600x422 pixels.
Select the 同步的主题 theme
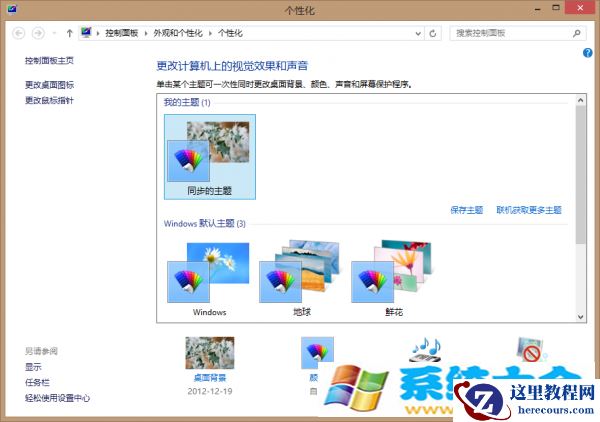pyautogui.click(x=210, y=157)
